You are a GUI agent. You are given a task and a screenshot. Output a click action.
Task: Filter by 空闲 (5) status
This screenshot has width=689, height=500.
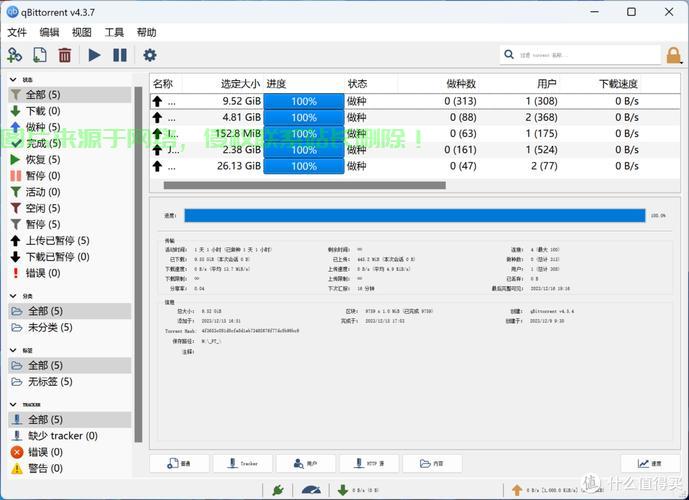pos(69,208)
